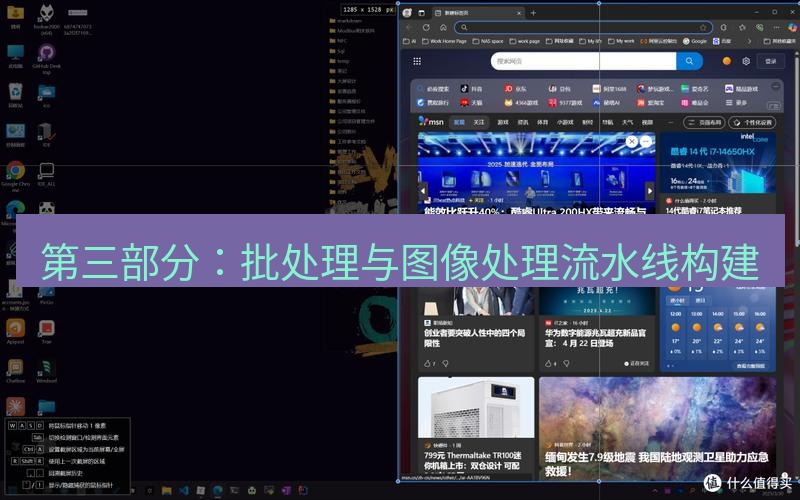Viewport: 800px width, 500px height.
Task: Open the 页面布局 layout button
Action: (x=704, y=122)
